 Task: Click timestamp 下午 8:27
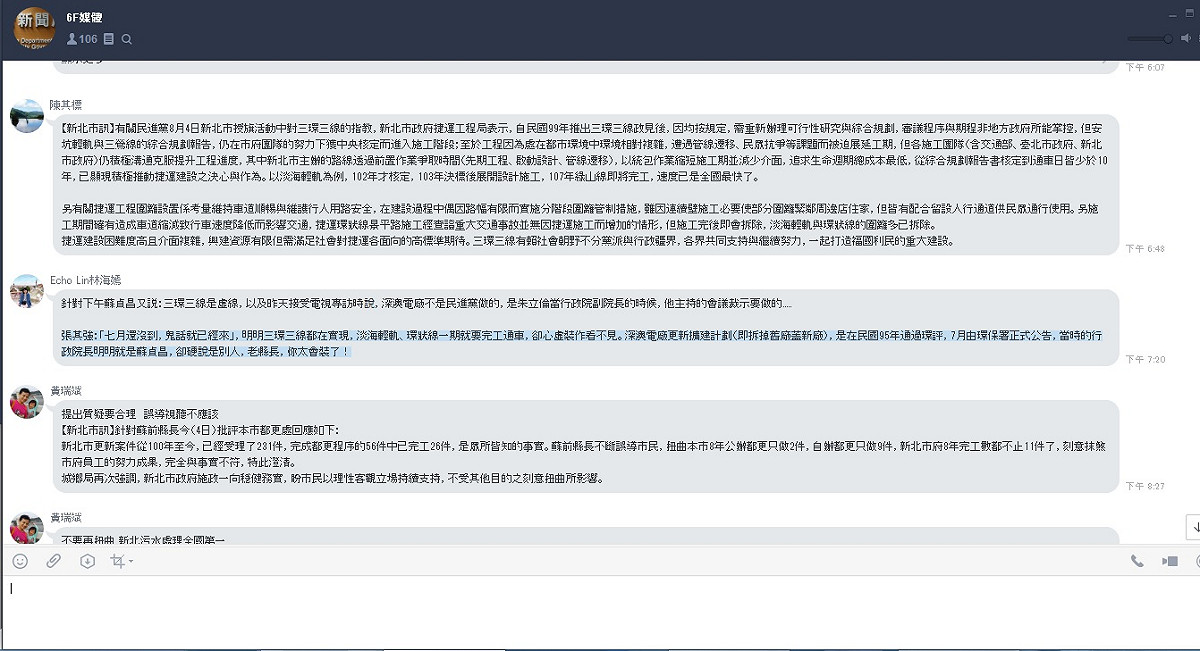tap(1145, 486)
